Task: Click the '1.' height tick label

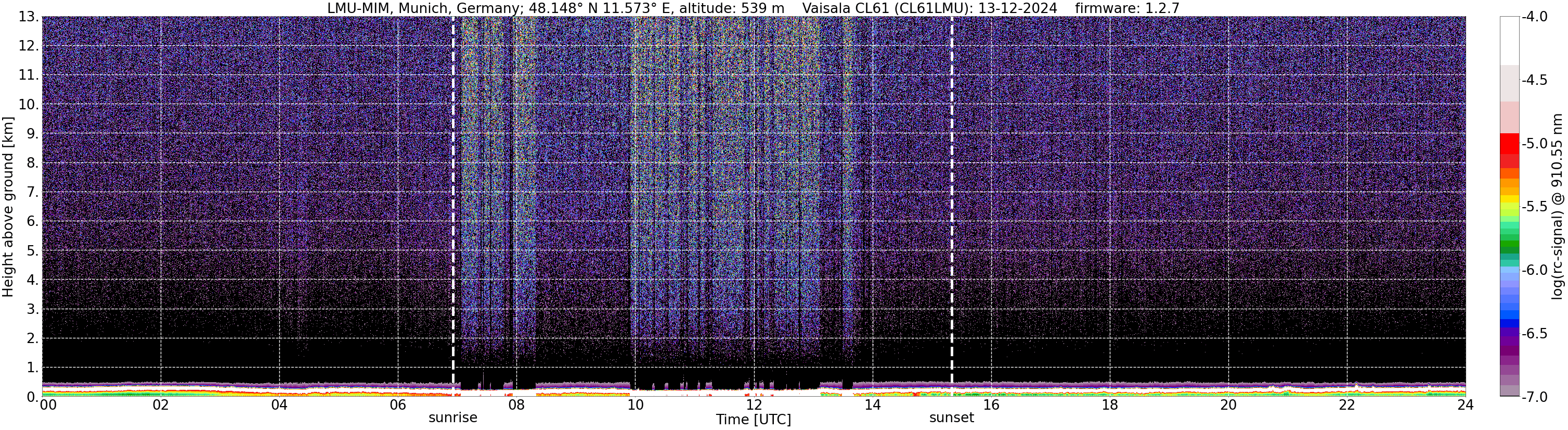Action: pos(33,368)
